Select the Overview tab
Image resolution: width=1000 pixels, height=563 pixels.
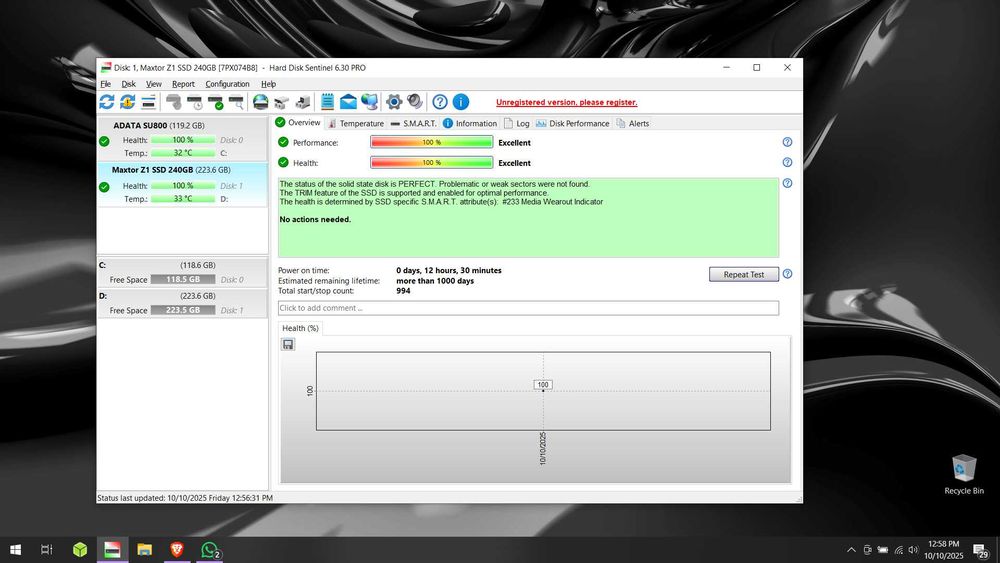[298, 122]
